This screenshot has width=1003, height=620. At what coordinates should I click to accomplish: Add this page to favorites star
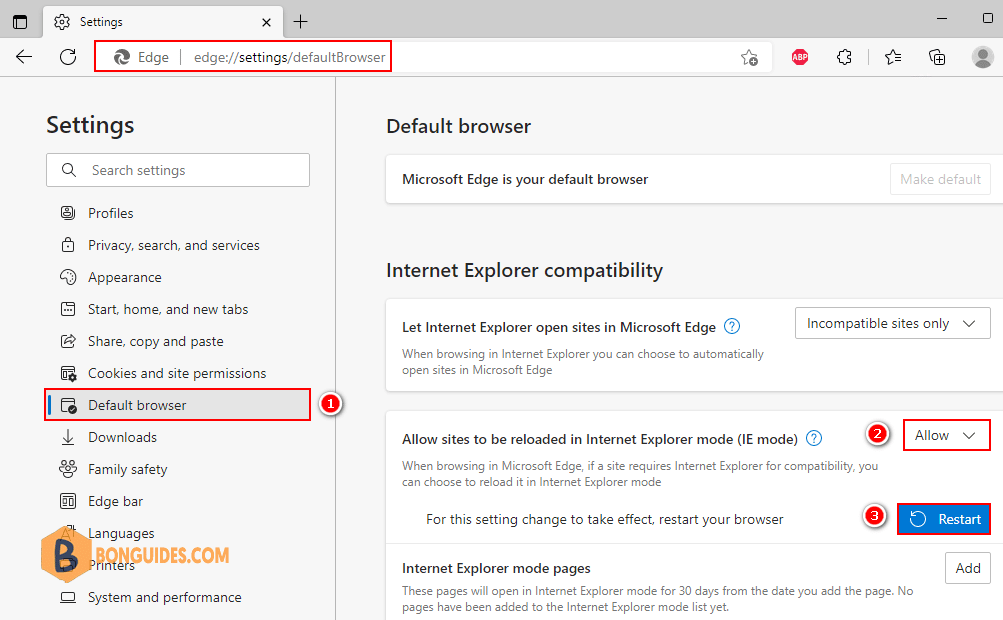pos(749,58)
